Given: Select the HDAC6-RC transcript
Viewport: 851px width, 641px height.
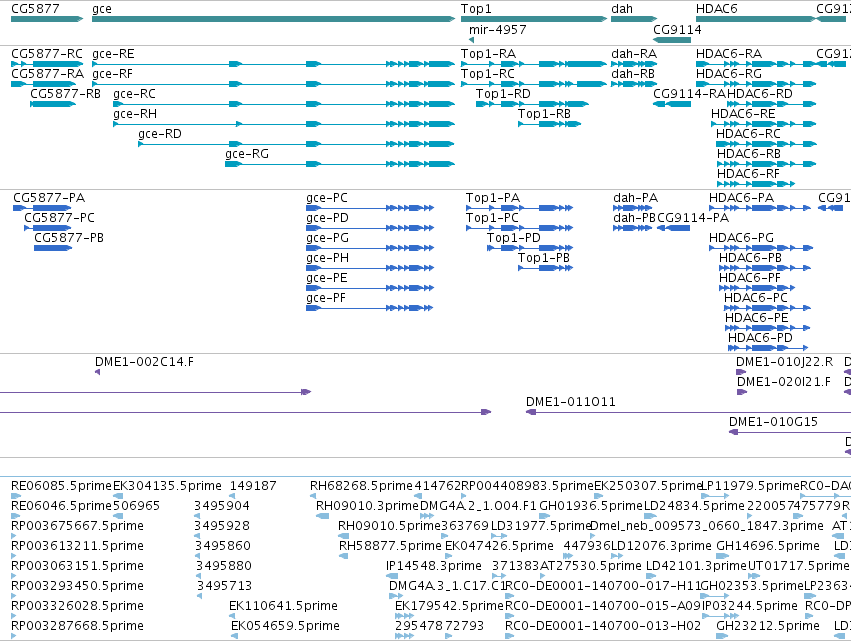Looking at the screenshot, I should pyautogui.click(x=766, y=144).
